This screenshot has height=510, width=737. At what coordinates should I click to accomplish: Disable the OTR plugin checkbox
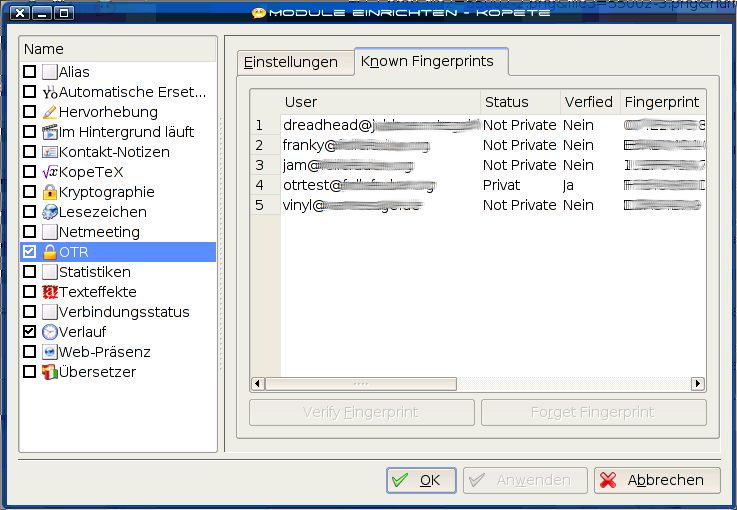tap(30, 252)
